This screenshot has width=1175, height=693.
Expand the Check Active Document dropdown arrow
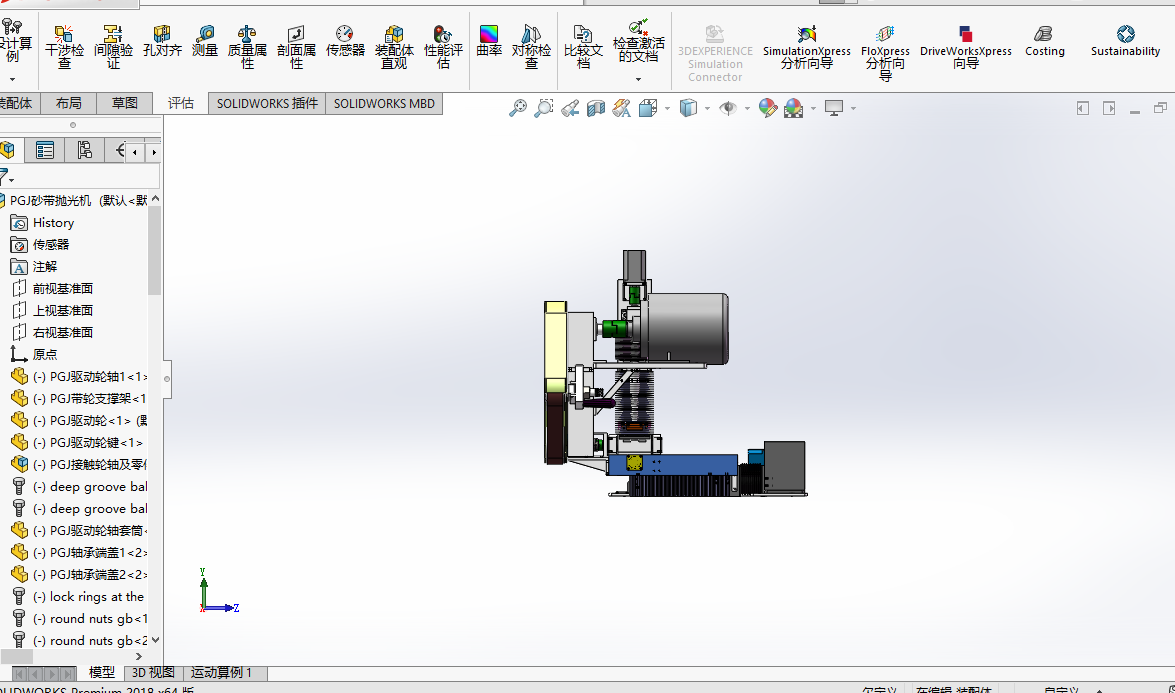click(x=638, y=79)
